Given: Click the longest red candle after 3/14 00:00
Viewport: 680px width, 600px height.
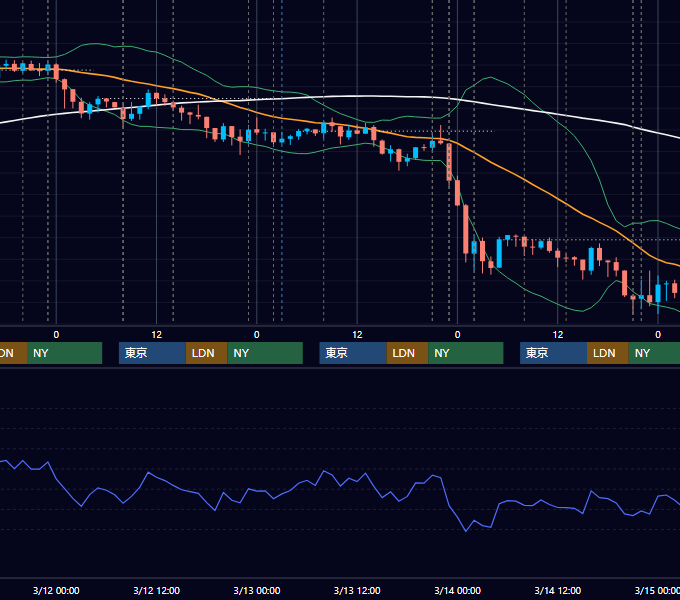Looking at the screenshot, I should click(466, 230).
